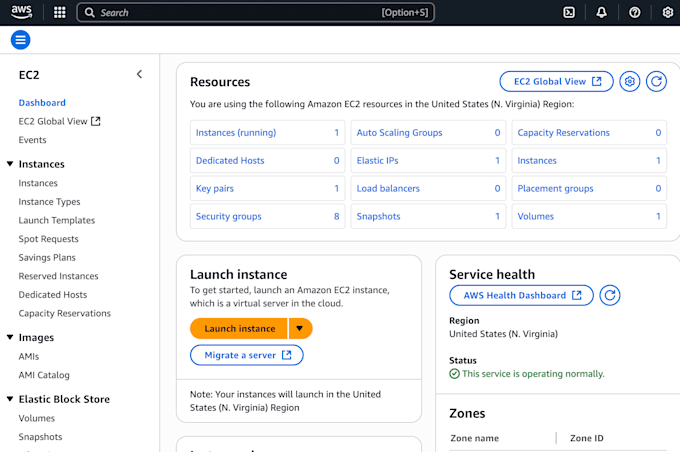Viewport: 680px width, 452px height.
Task: Open Launch Templates in the sidebar
Action: pyautogui.click(x=57, y=220)
